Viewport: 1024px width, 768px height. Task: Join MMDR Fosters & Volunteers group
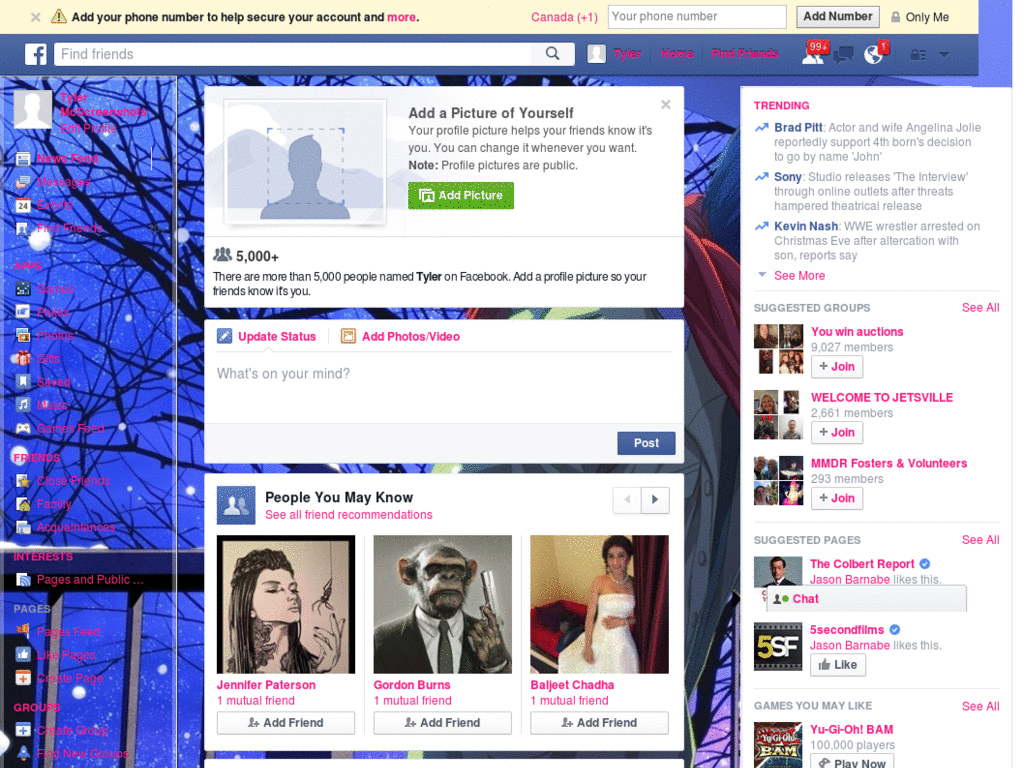pyautogui.click(x=837, y=498)
